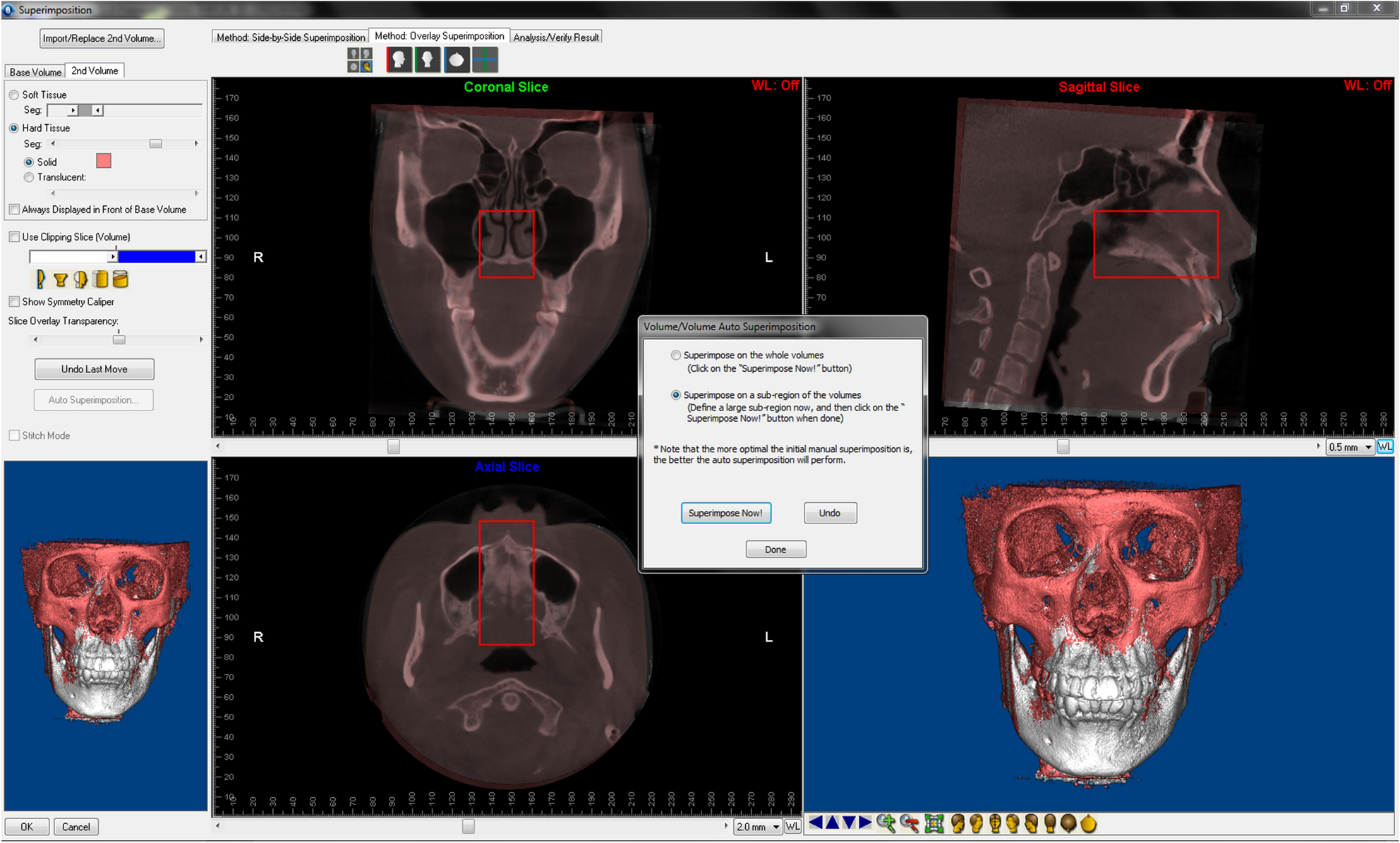
Task: Click the blue left arrow move icon
Action: pyautogui.click(x=816, y=823)
